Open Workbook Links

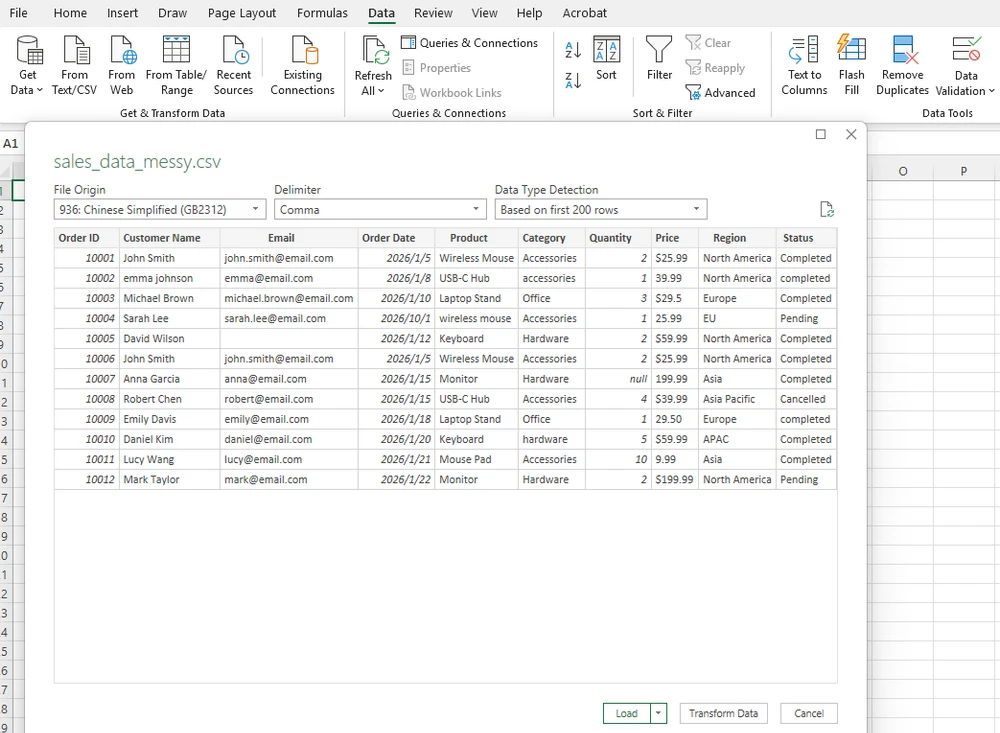(x=452, y=93)
